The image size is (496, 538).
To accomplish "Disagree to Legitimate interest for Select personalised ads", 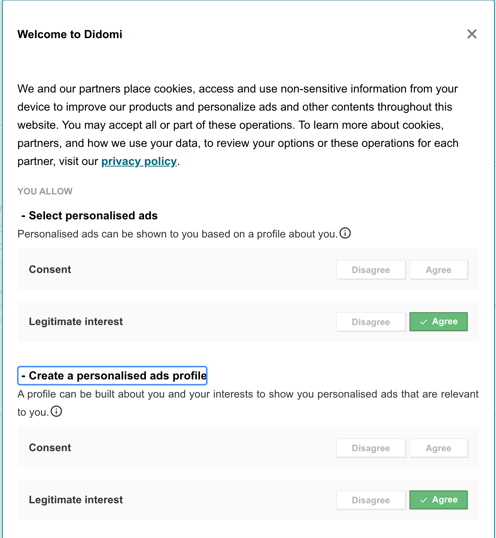I will pos(371,322).
